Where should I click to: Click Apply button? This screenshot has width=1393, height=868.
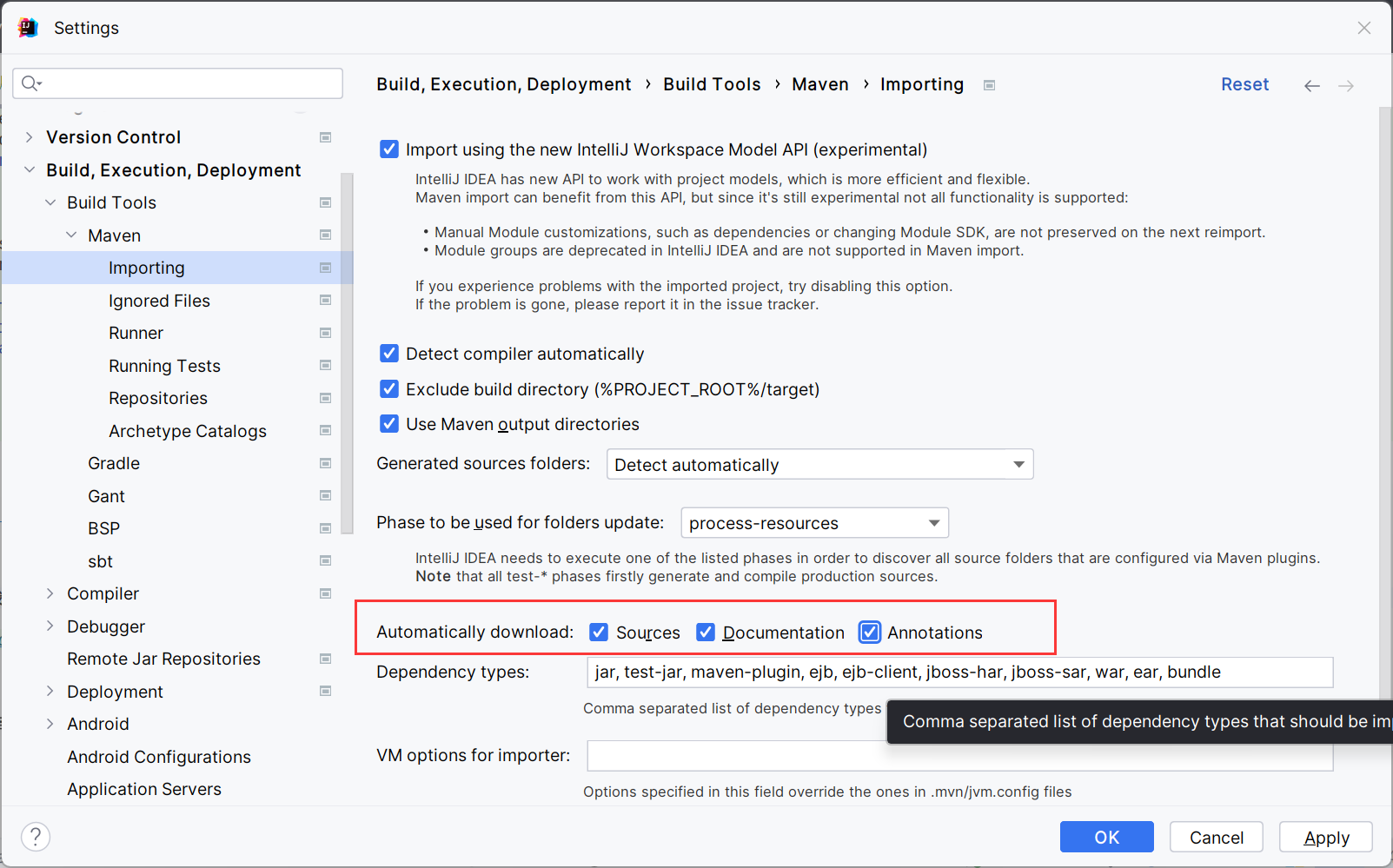[x=1326, y=837]
